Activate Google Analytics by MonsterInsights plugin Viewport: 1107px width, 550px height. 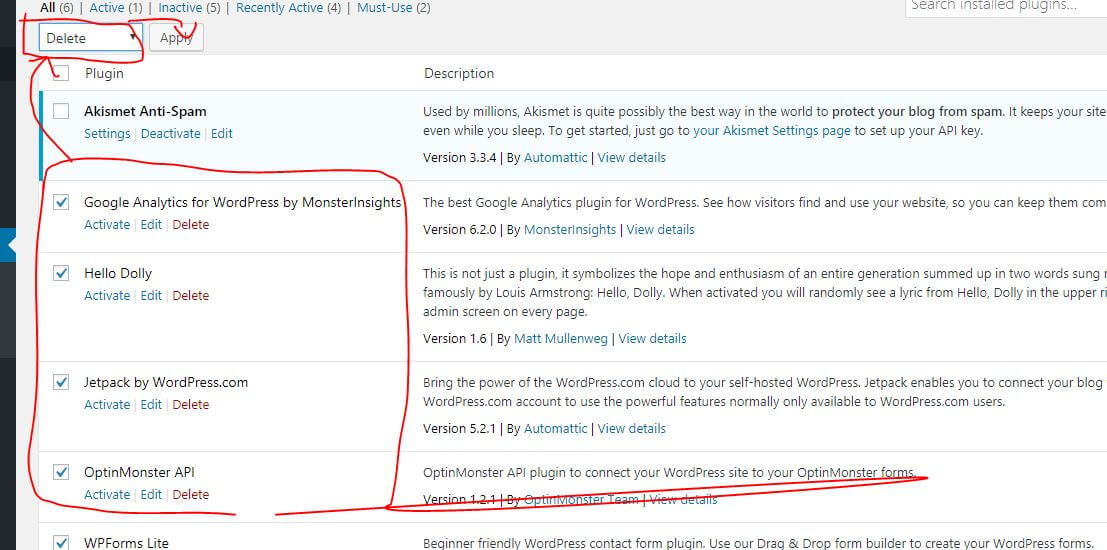click(107, 225)
